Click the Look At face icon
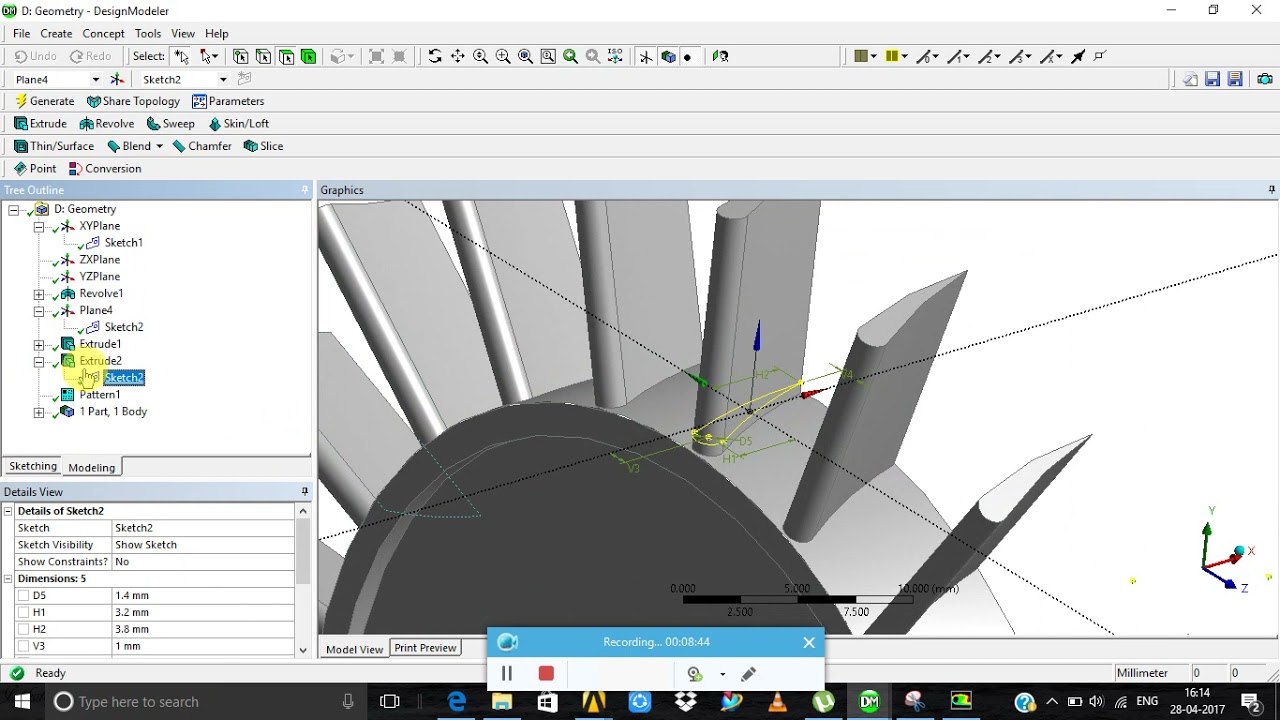This screenshot has height=720, width=1280. pyautogui.click(x=720, y=56)
